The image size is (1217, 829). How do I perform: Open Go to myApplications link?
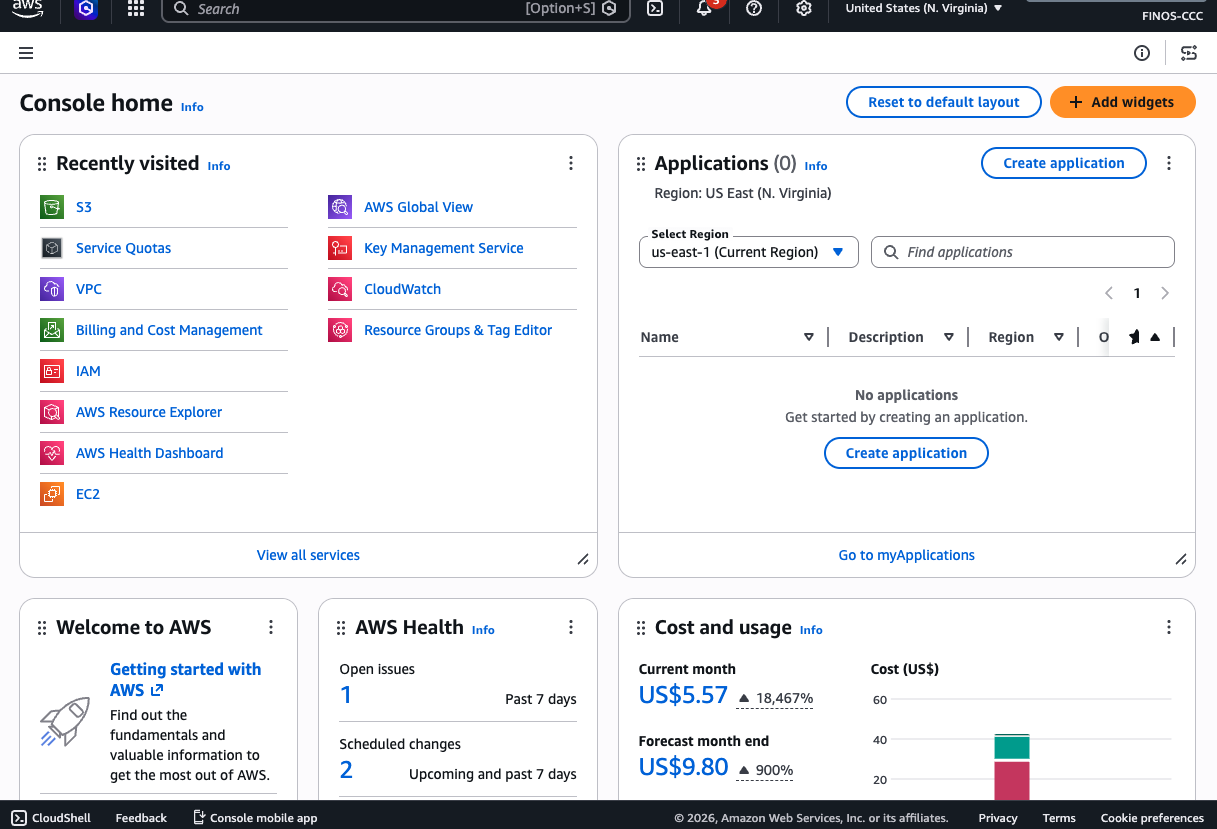[907, 555]
